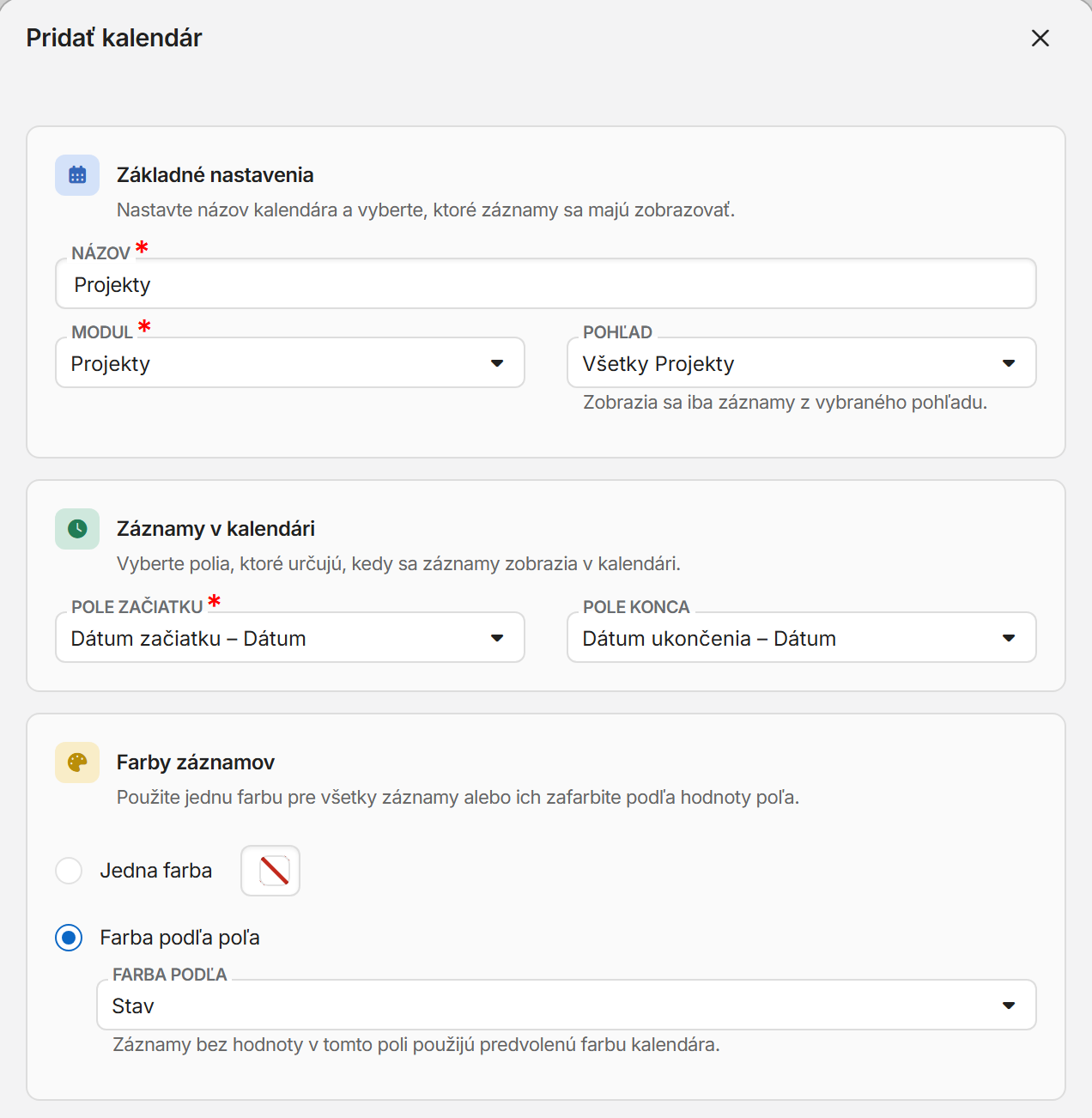The image size is (1092, 1118).
Task: Open the Pole konca Dátum ukončenia dropdown
Action: tap(802, 637)
